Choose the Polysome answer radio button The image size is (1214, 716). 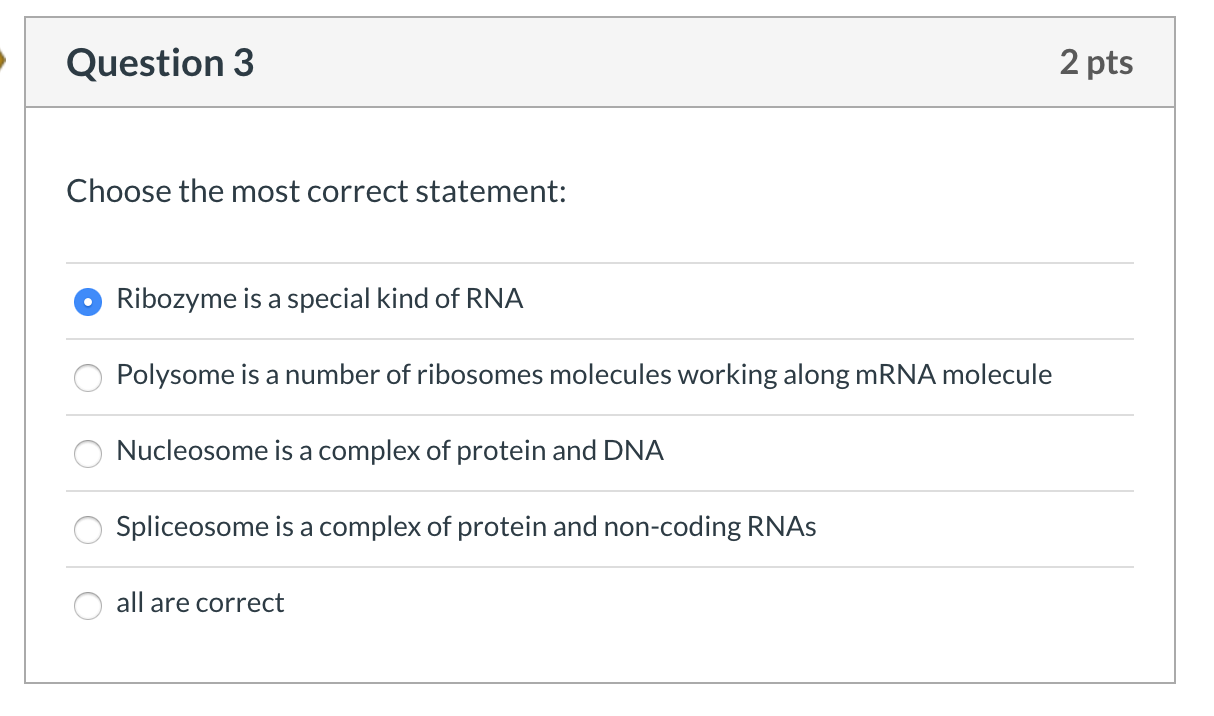tap(89, 378)
